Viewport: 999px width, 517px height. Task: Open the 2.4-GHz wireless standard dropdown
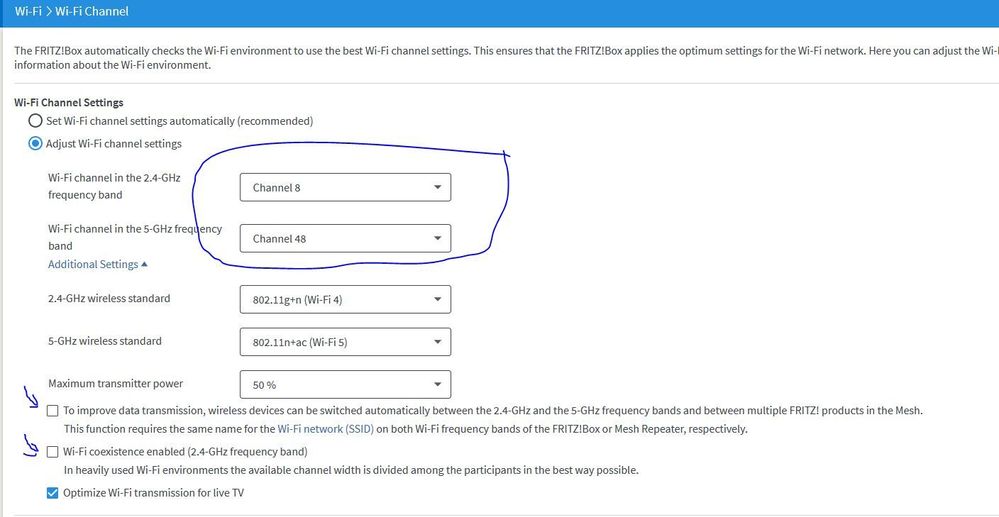[x=345, y=300]
